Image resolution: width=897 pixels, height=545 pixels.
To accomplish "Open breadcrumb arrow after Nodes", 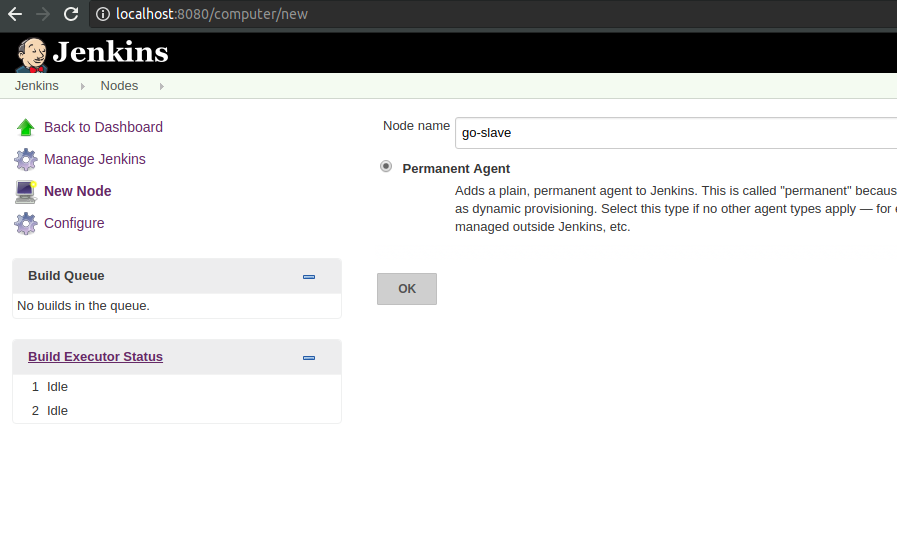I will (x=162, y=86).
